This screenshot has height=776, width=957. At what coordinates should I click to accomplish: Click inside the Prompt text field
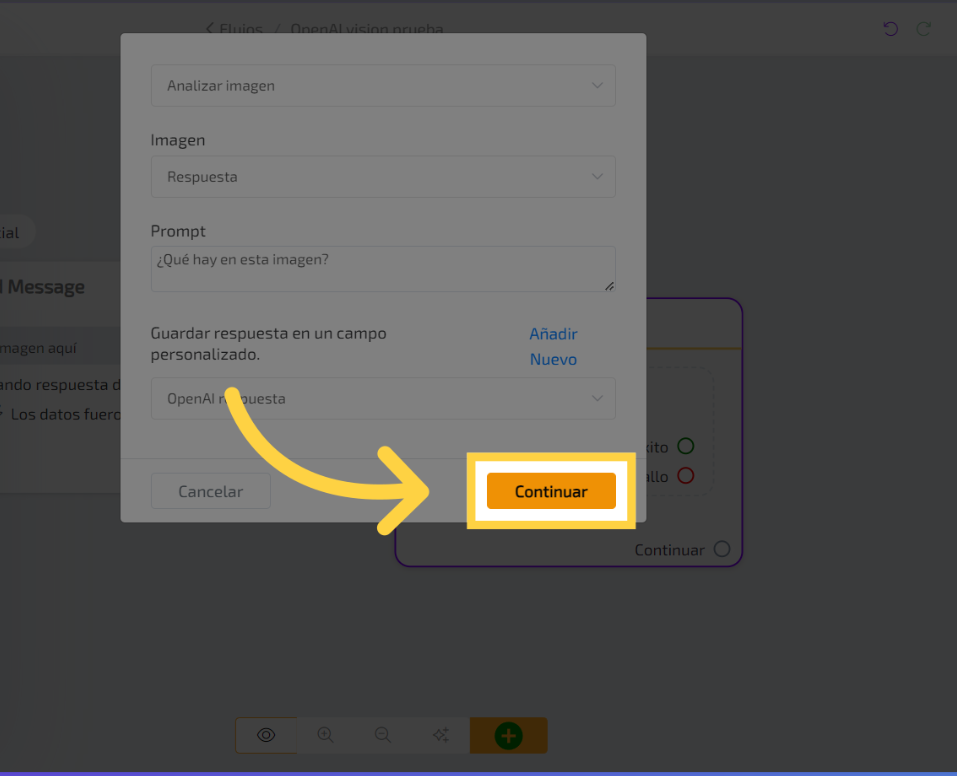click(x=383, y=268)
